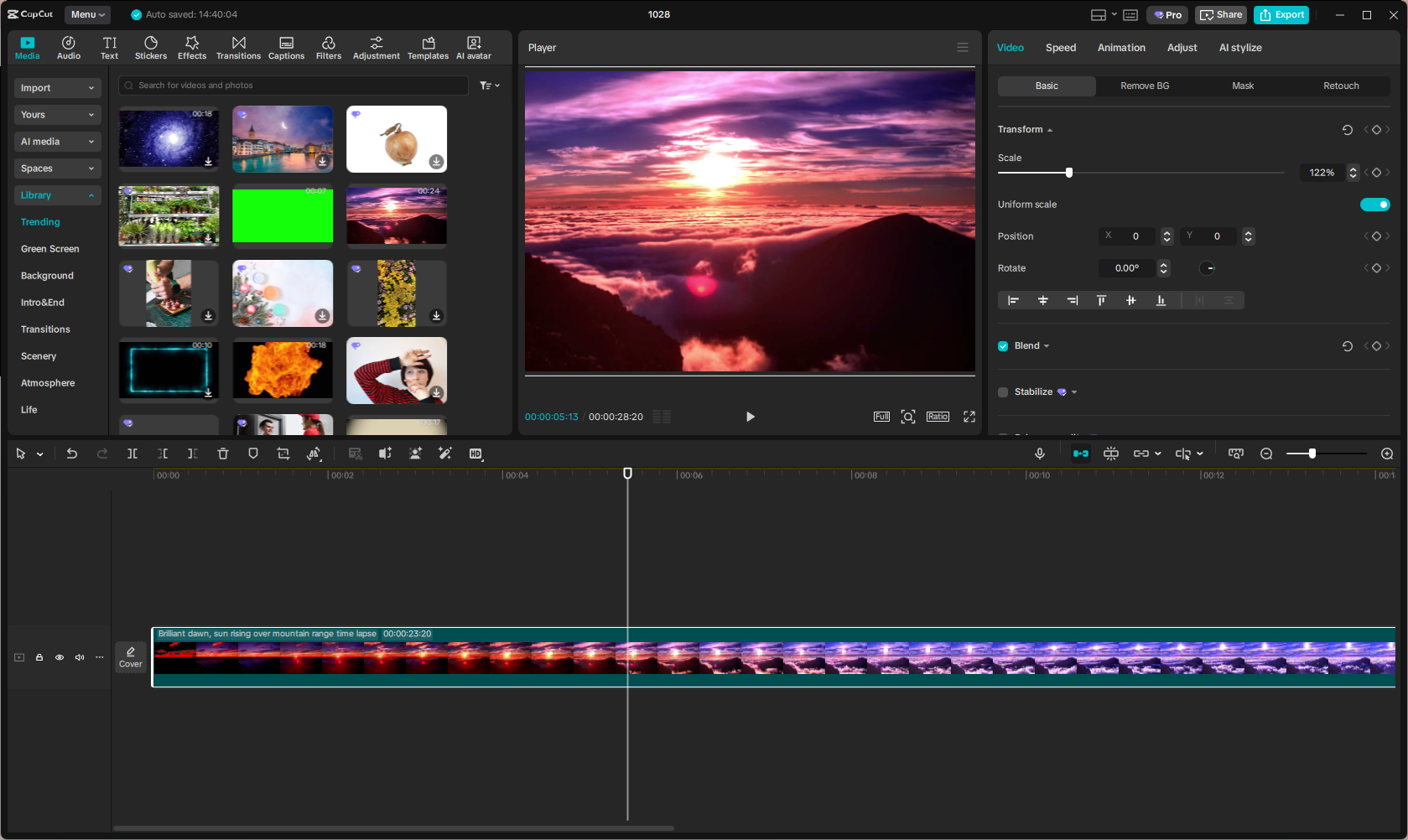Open the Voiceover recording microphone tool
This screenshot has width=1408, height=840.
pos(1040,454)
